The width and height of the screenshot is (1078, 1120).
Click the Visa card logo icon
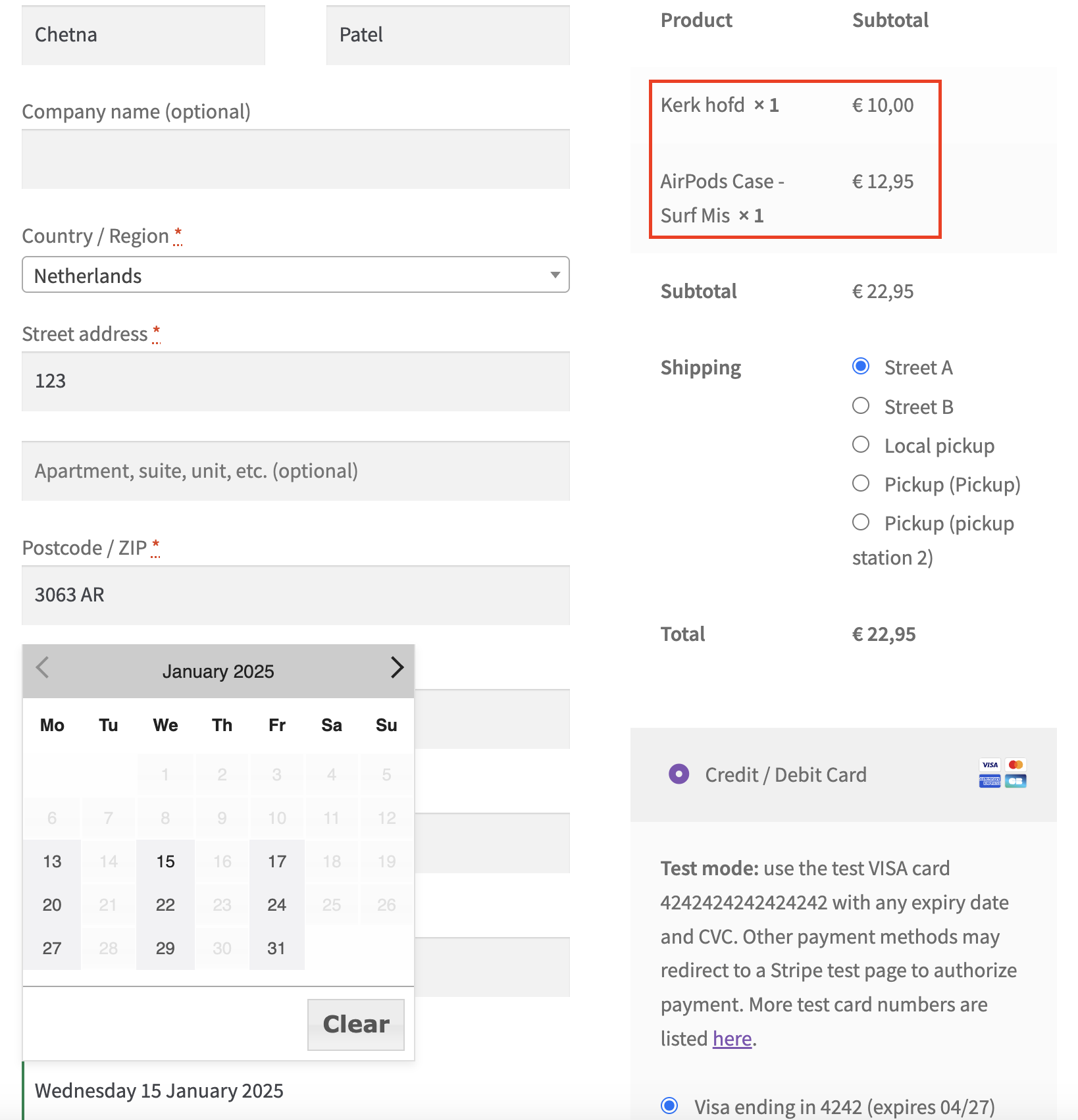(x=990, y=765)
